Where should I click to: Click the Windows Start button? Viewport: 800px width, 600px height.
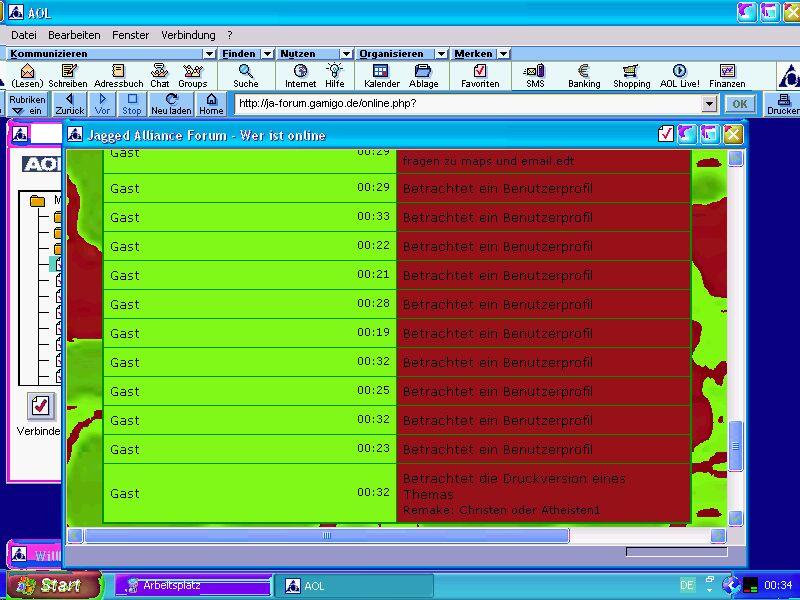[x=50, y=586]
